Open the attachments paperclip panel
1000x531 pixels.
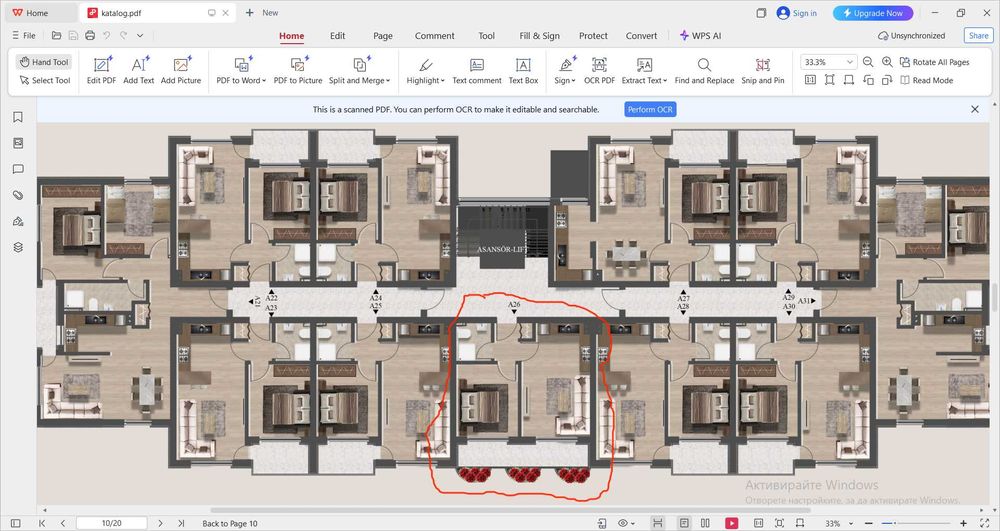(x=18, y=195)
